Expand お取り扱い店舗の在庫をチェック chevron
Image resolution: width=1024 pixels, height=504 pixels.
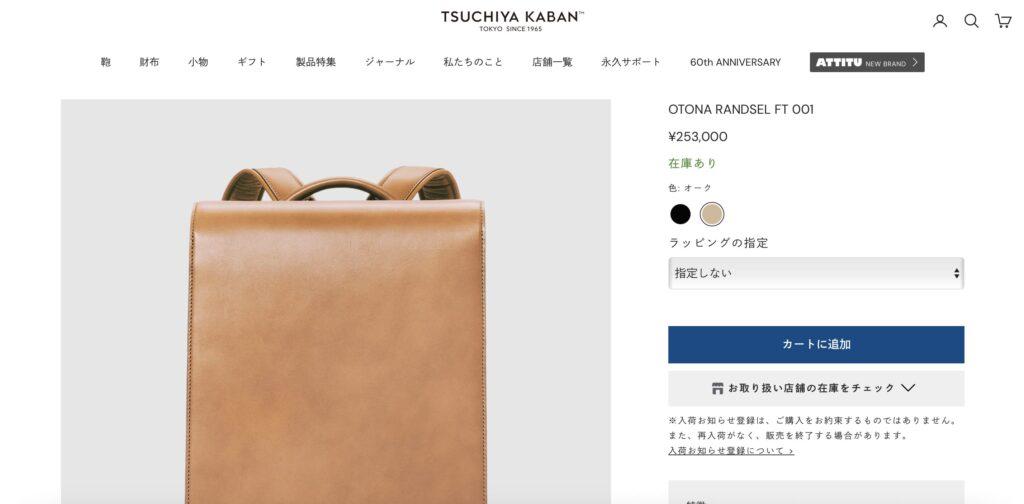908,388
